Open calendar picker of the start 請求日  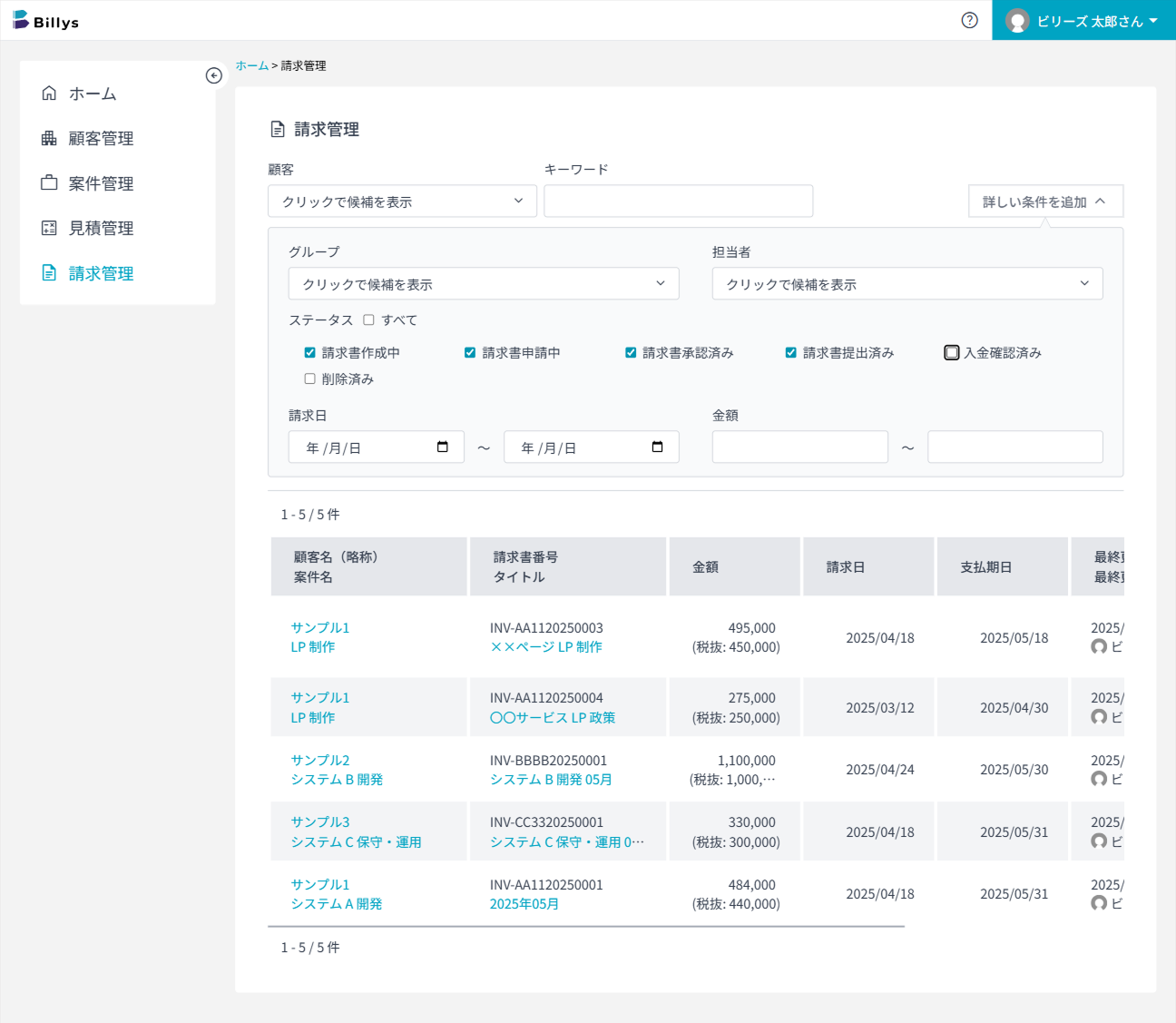(x=443, y=447)
